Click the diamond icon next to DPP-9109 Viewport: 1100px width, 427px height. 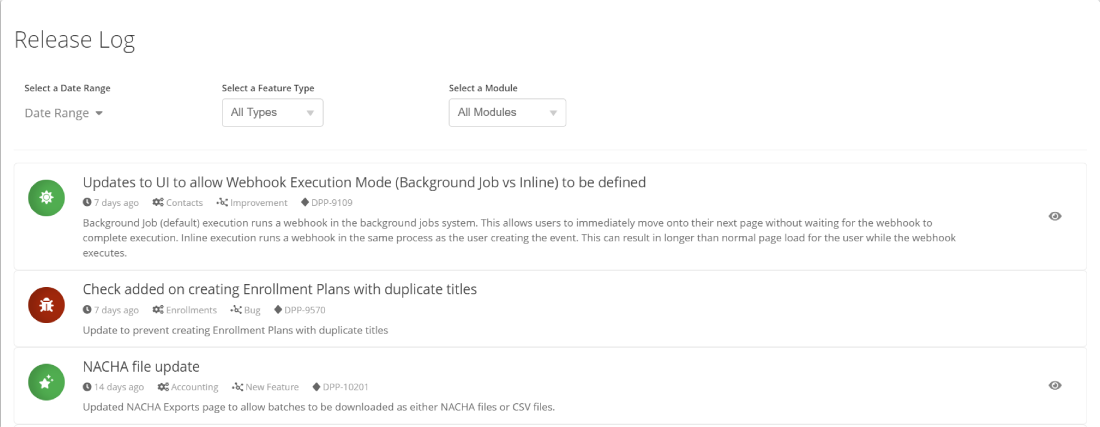pyautogui.click(x=304, y=203)
